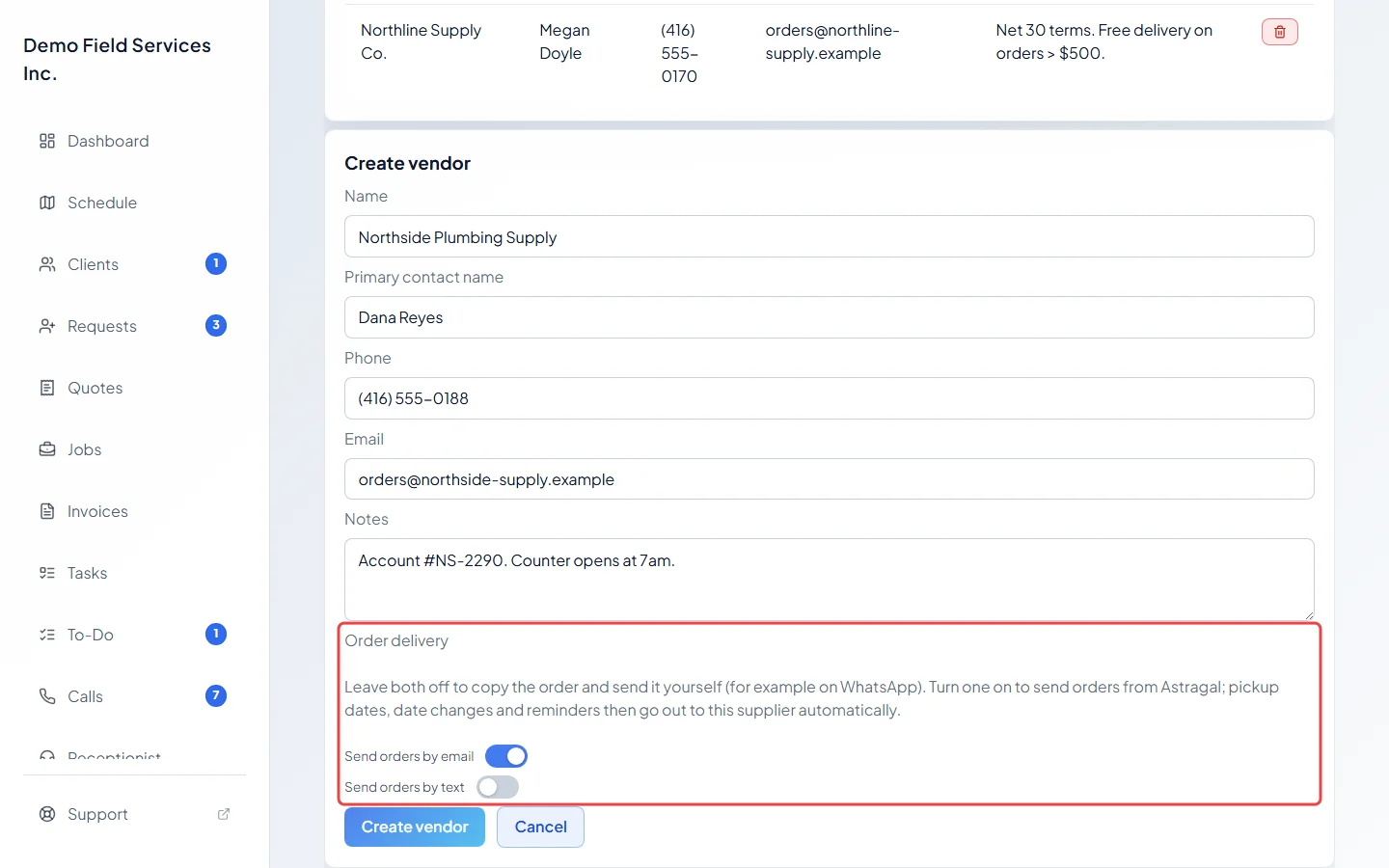This screenshot has width=1389, height=868.
Task: Click the To-Do badge showing 1
Action: [216, 634]
